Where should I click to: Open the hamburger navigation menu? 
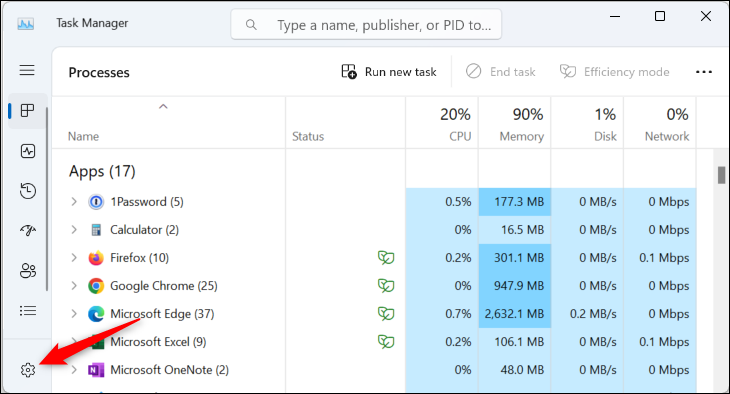(27, 70)
